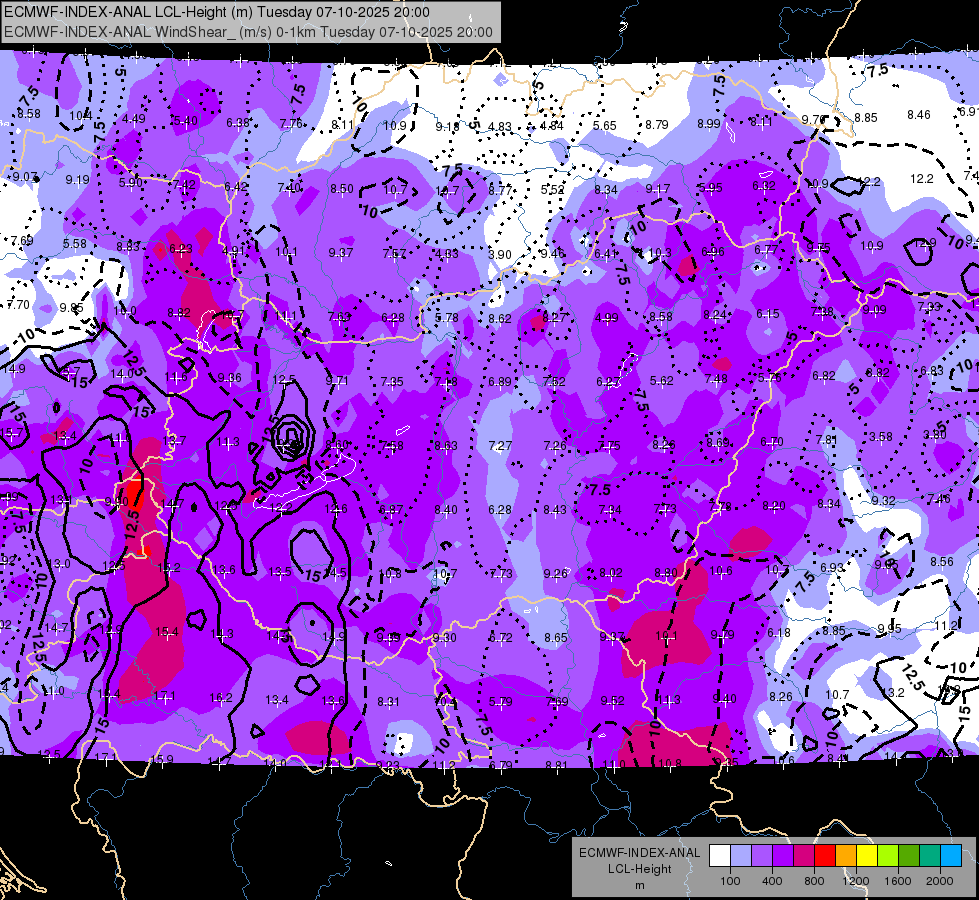Click the 5.58 shear value on the map
This screenshot has width=979, height=900.
point(75,244)
